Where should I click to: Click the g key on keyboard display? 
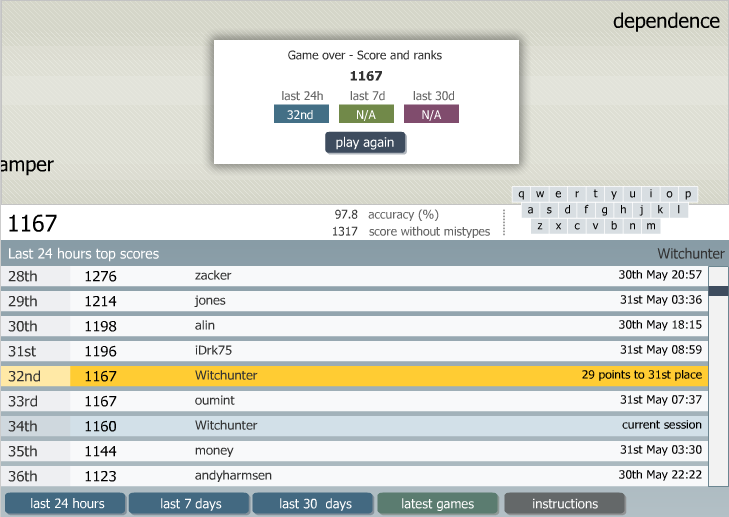[604, 210]
